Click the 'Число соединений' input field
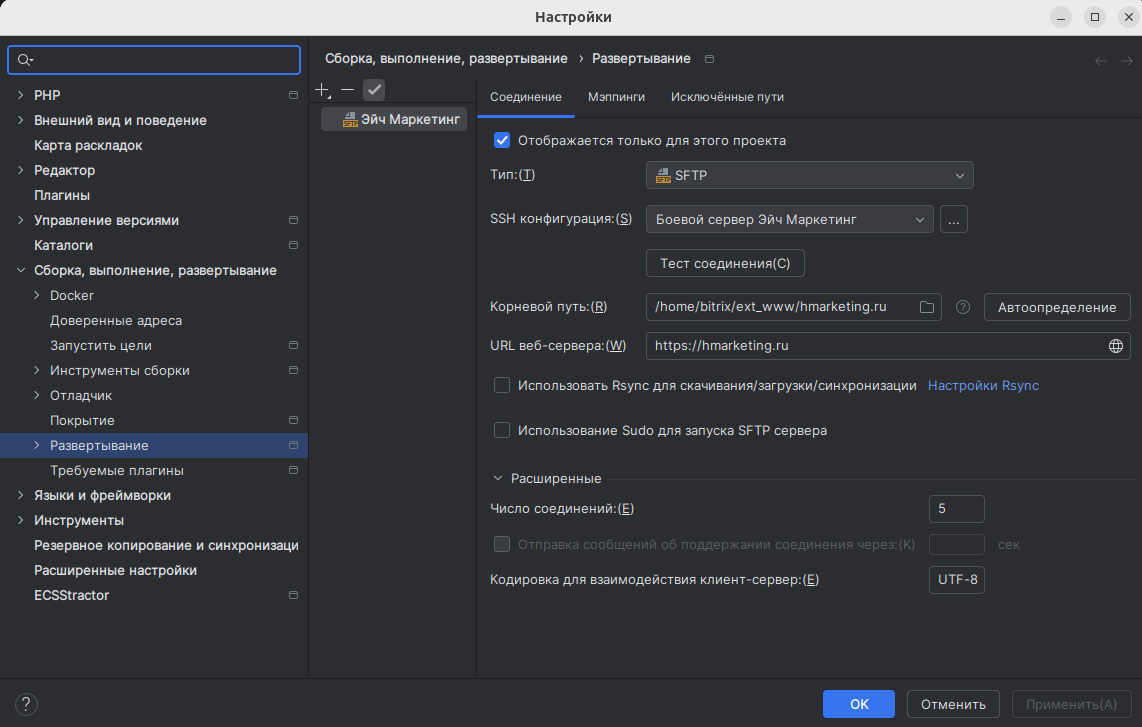Viewport: 1142px width, 727px height. click(956, 509)
